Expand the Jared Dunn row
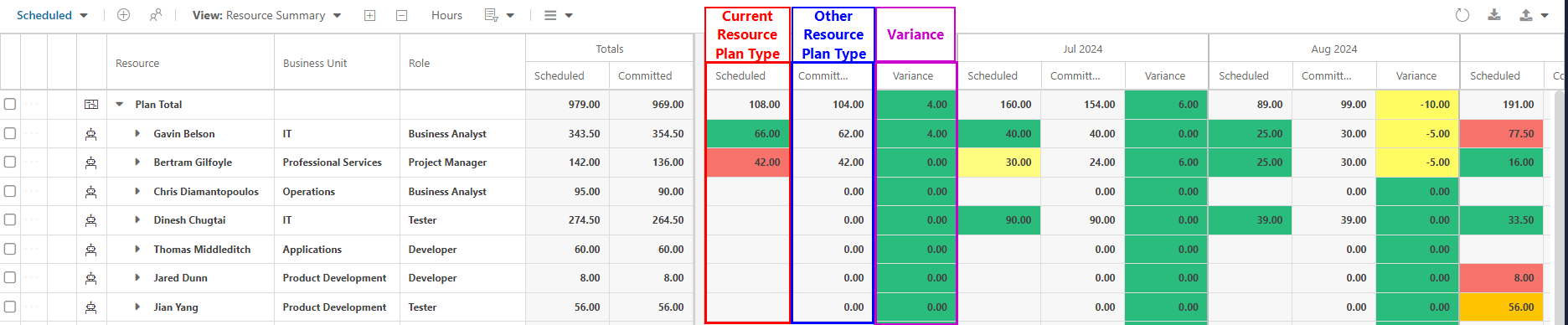This screenshot has height=325, width=1568. click(x=137, y=278)
